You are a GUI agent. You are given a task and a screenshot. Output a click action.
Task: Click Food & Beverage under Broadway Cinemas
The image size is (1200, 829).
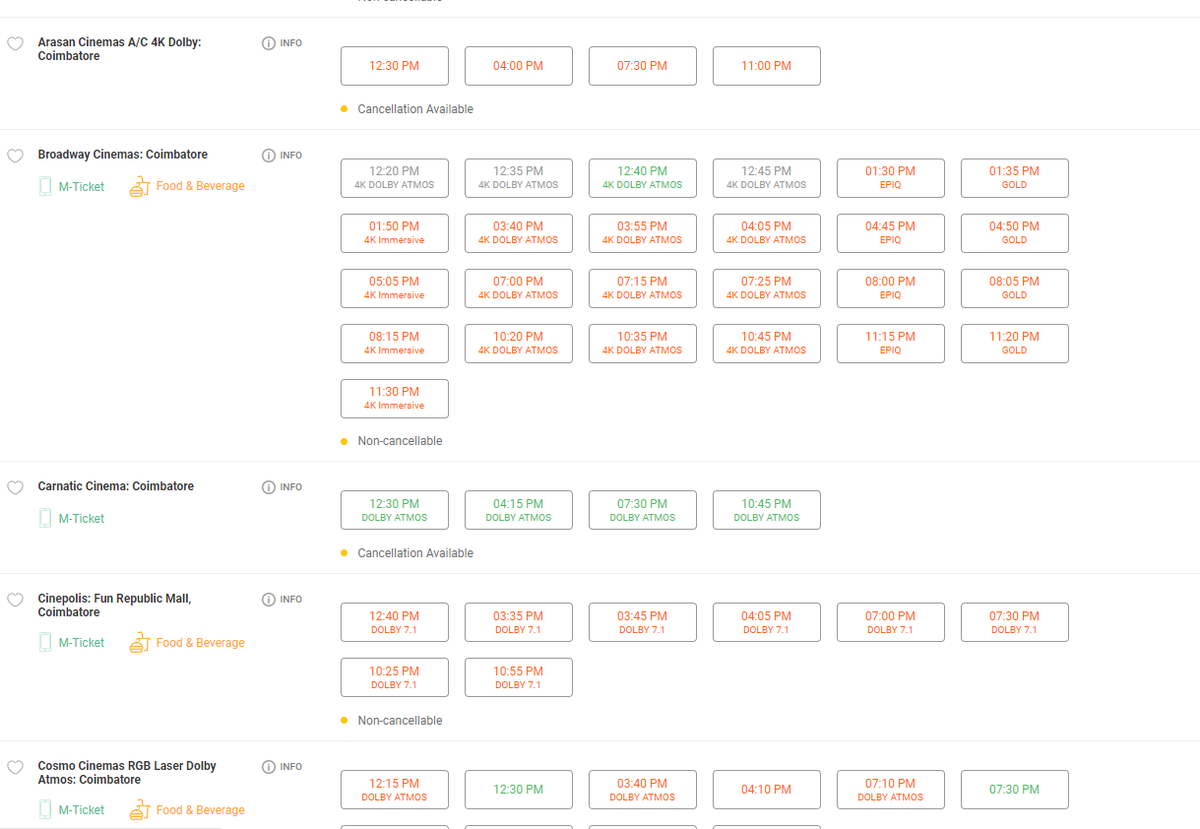187,186
